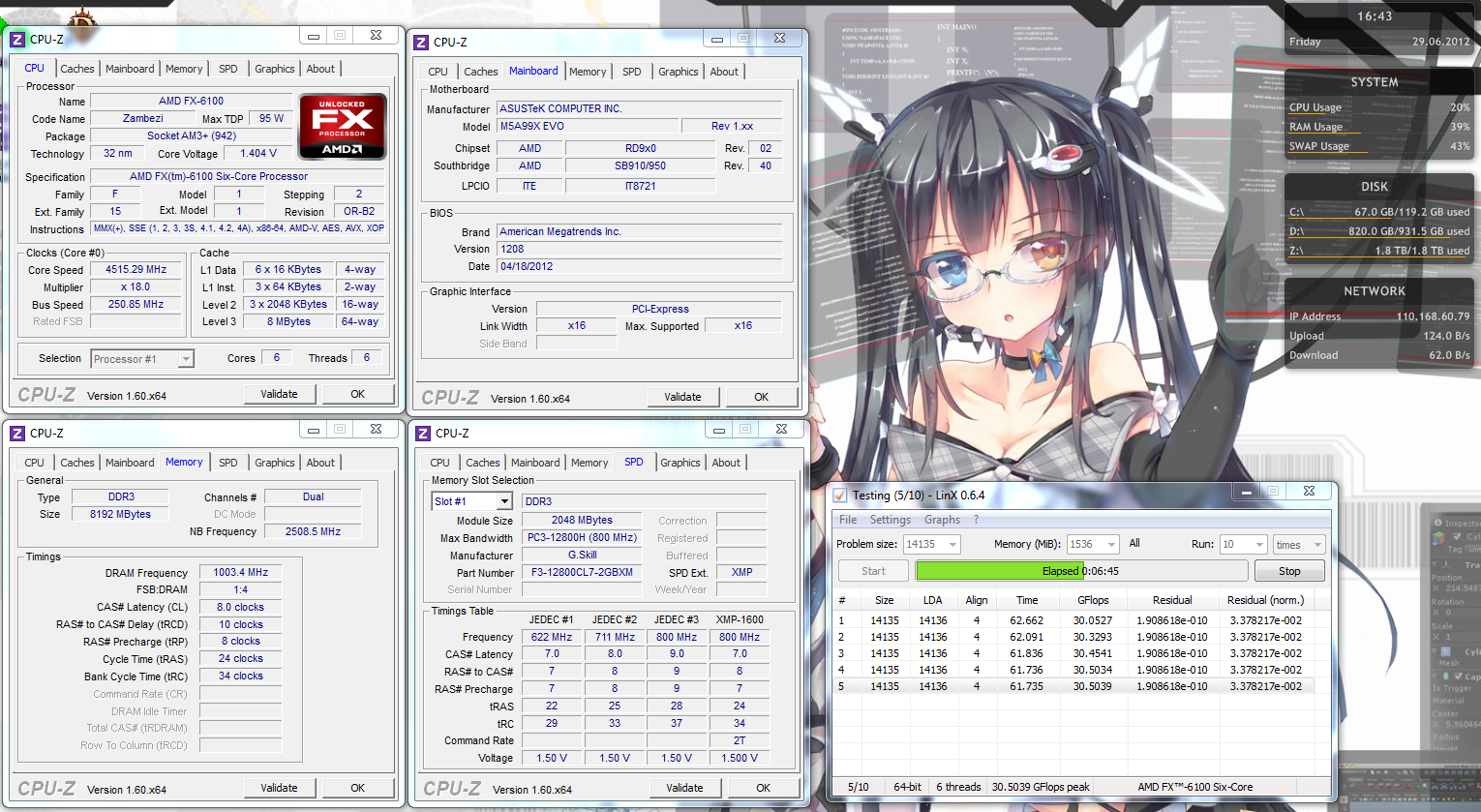
Task: Switch to Caches tab in the SPD window
Action: pyautogui.click(x=482, y=463)
